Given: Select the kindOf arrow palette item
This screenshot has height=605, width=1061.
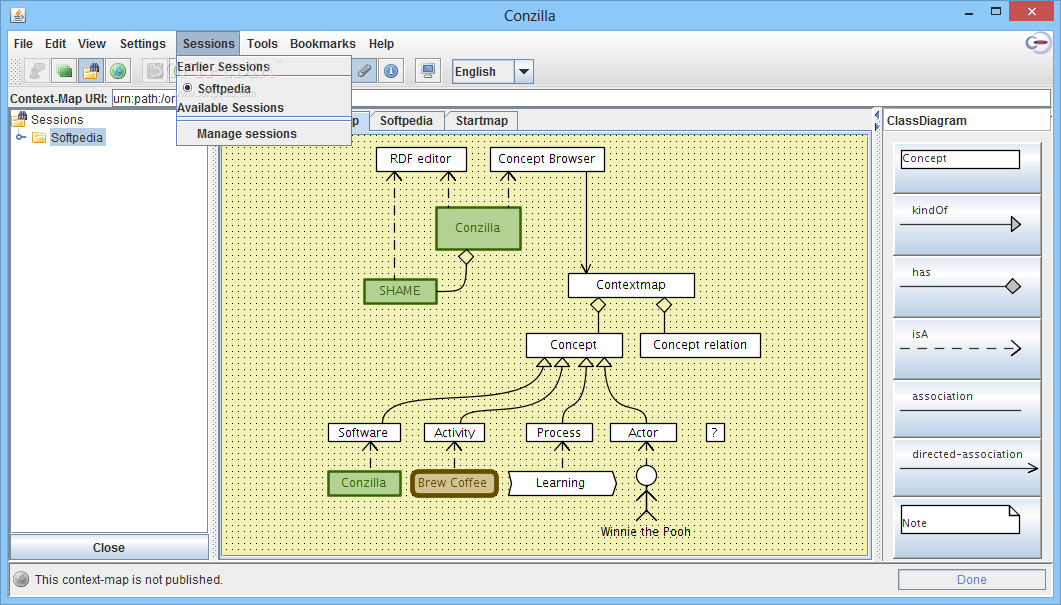Looking at the screenshot, I should (966, 225).
